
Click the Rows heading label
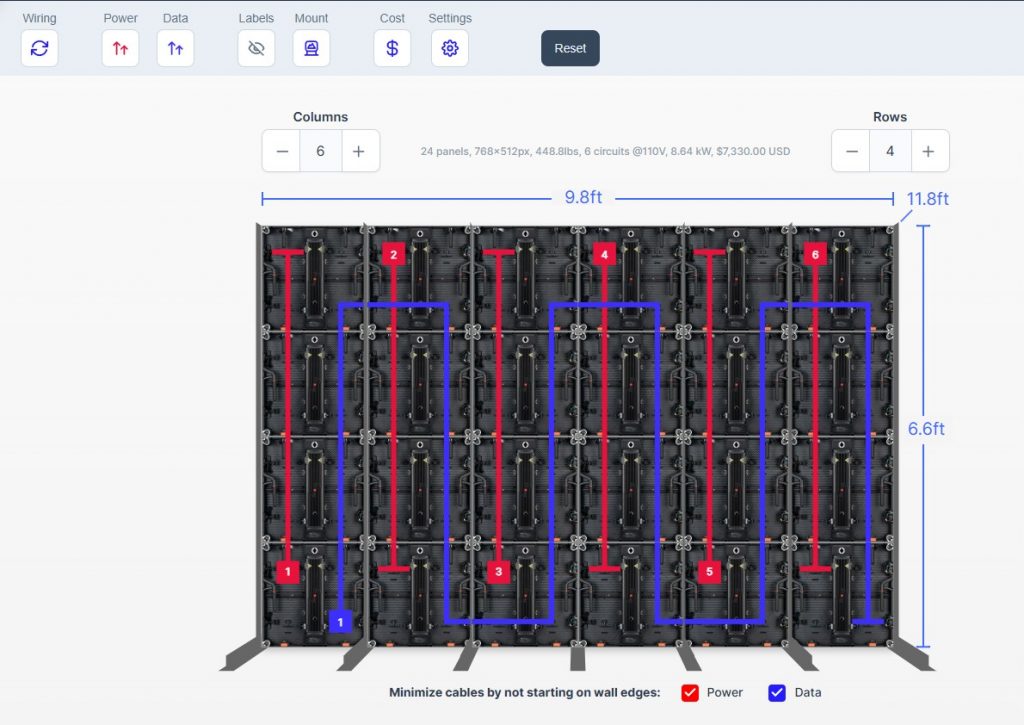(x=890, y=117)
